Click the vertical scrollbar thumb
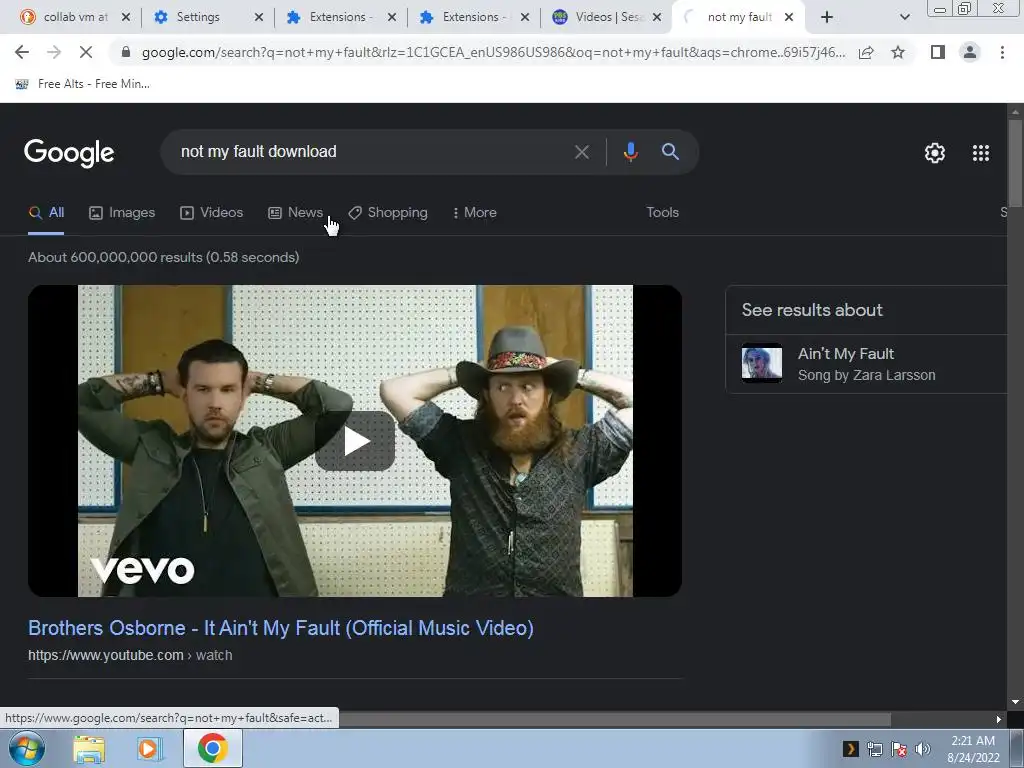Viewport: 1024px width, 768px height. 1015,163
